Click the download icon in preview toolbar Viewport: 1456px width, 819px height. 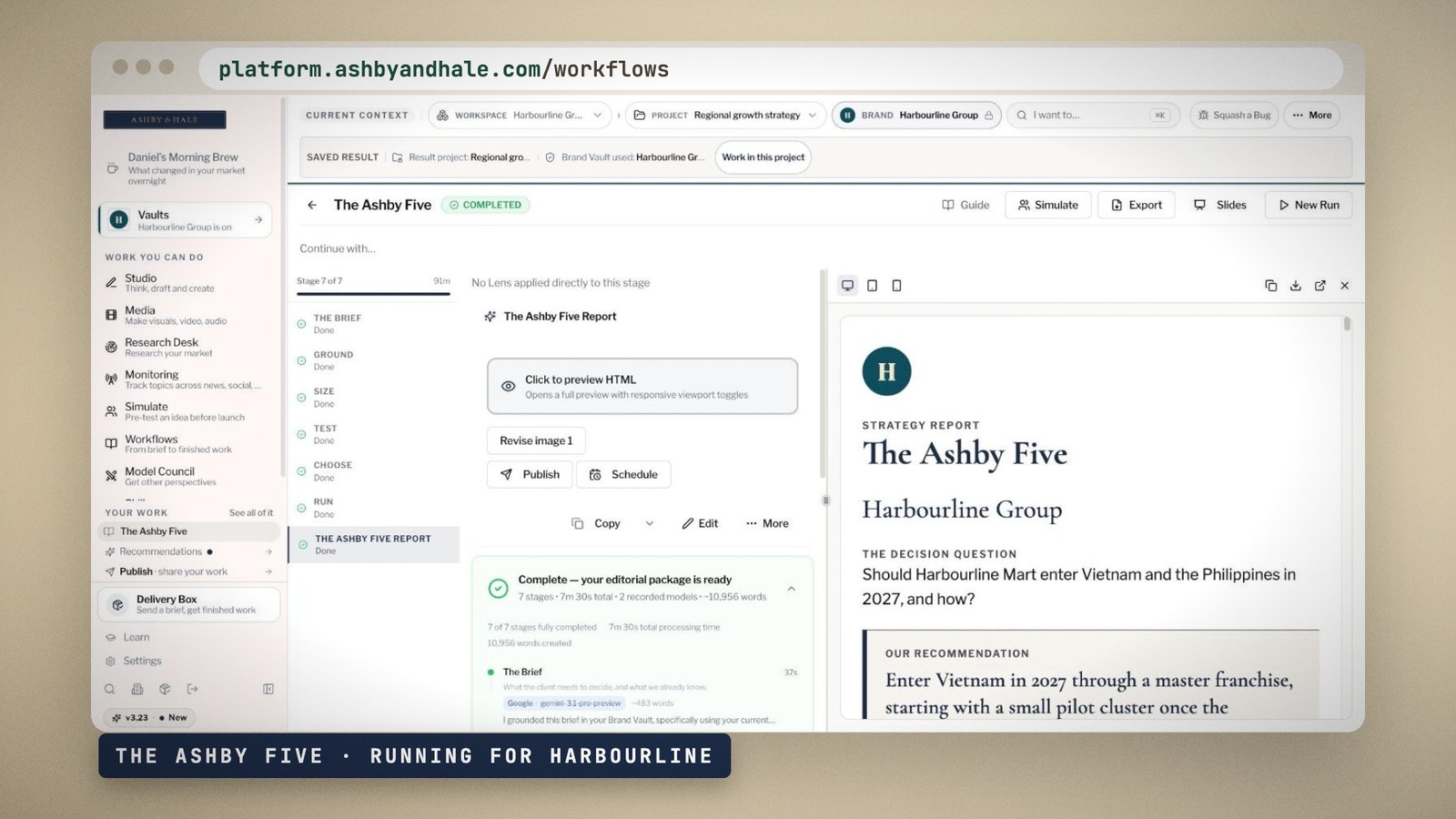(x=1296, y=286)
